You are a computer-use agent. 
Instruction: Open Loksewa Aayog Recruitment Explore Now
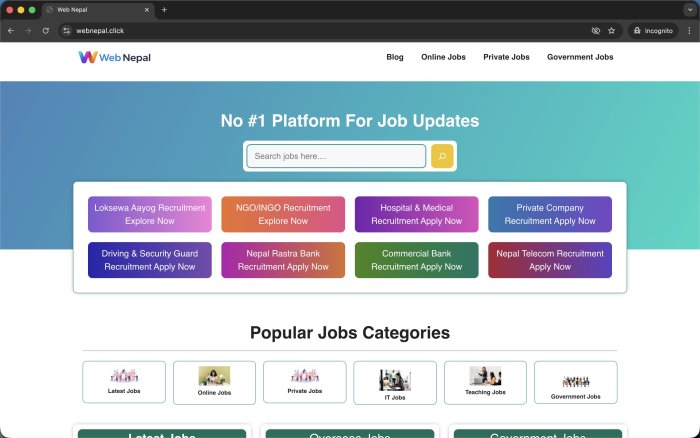coord(150,214)
